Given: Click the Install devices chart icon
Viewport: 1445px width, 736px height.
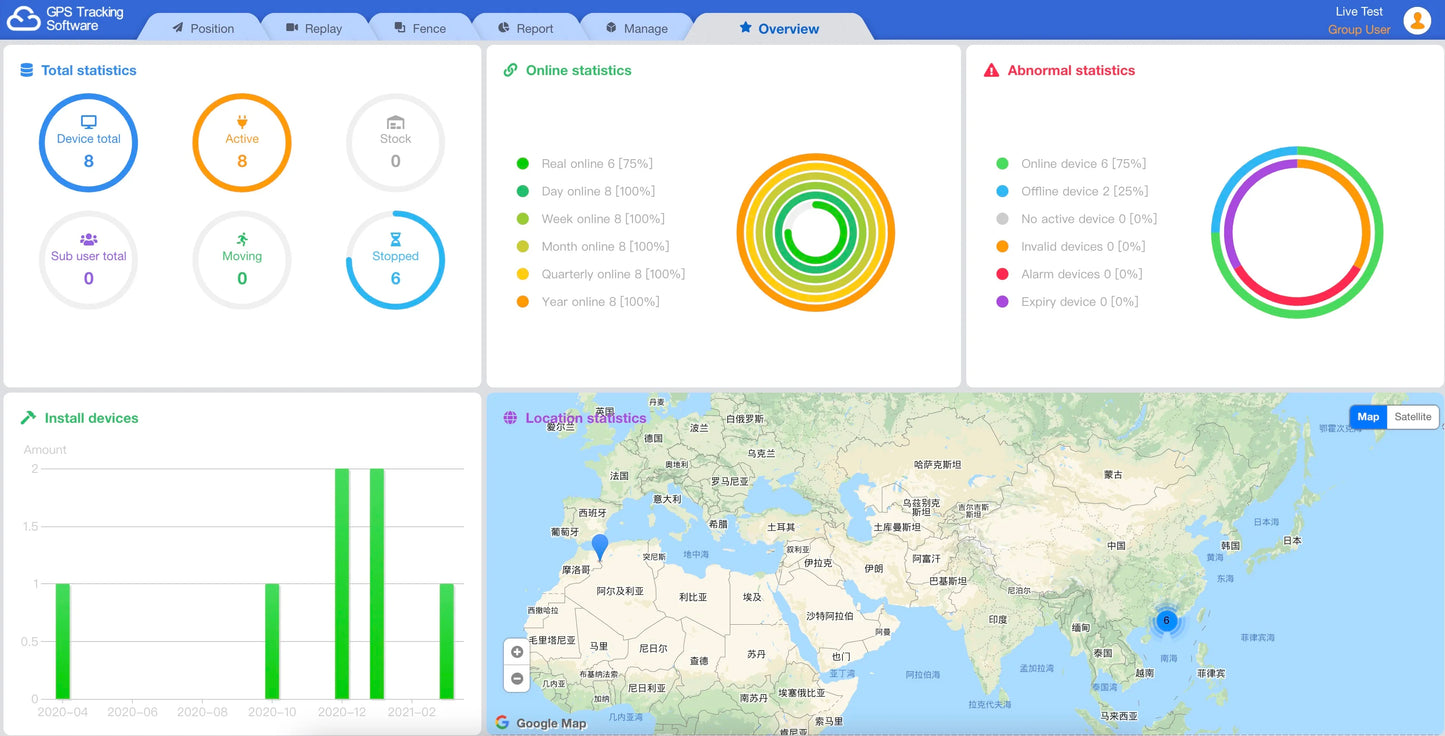Looking at the screenshot, I should pyautogui.click(x=27, y=418).
